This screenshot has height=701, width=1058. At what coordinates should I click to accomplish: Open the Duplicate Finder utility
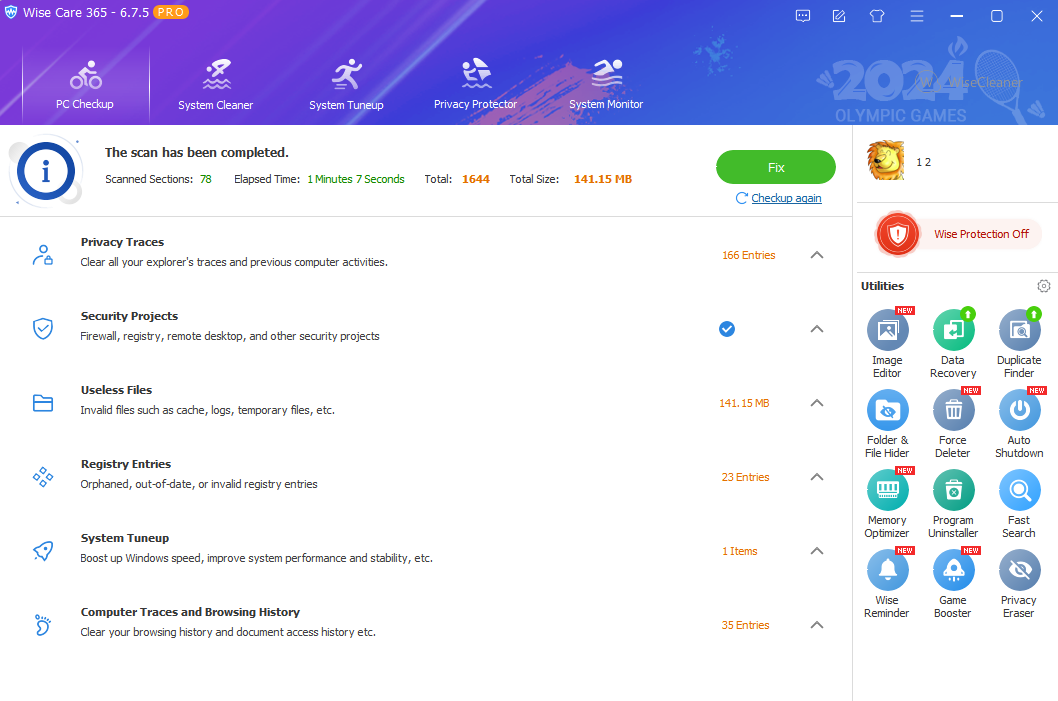1019,343
